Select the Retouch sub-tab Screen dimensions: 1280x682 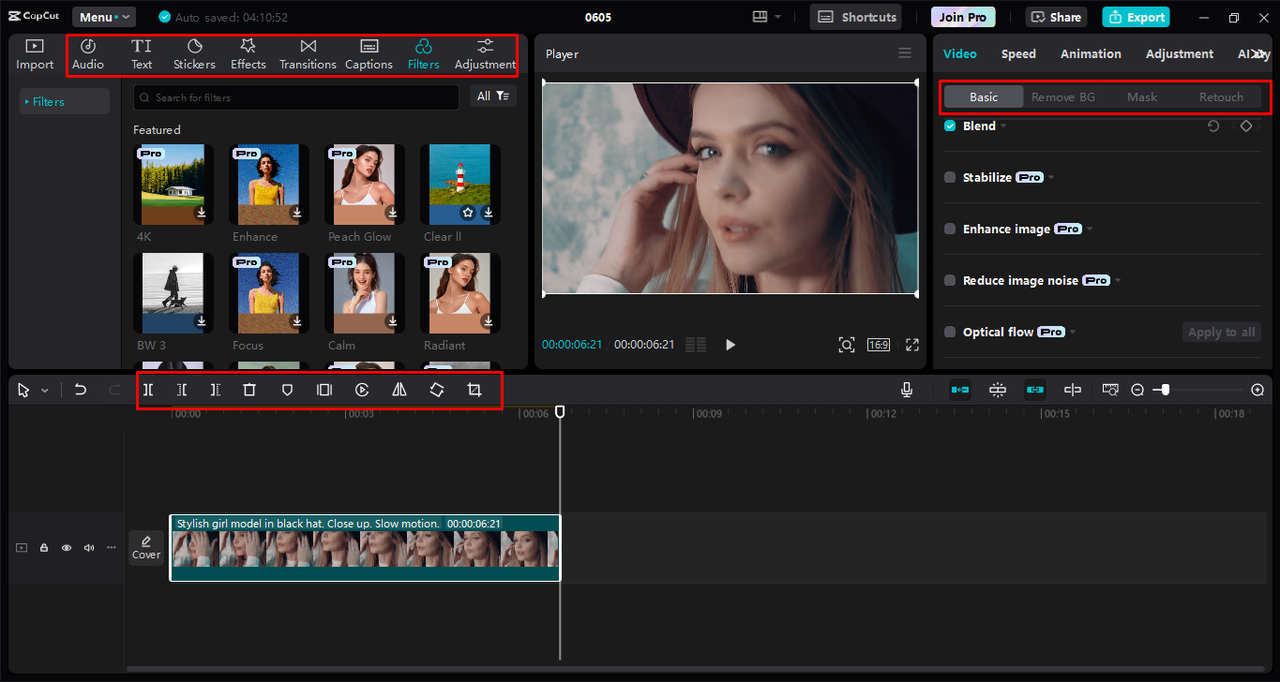1221,97
